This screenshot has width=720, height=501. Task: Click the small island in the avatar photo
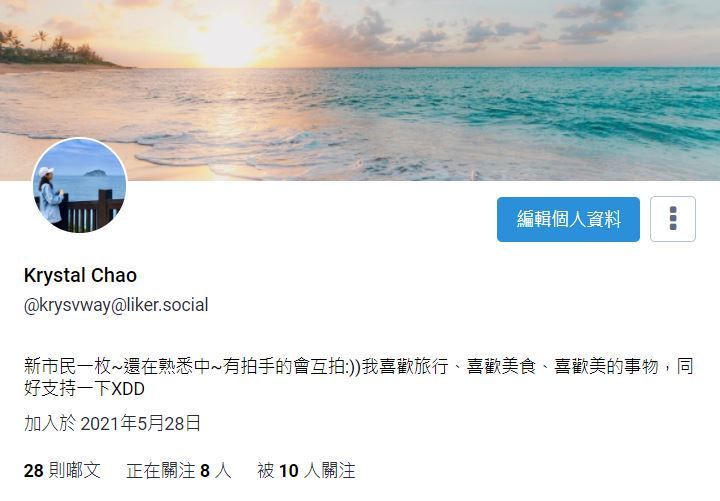96,173
